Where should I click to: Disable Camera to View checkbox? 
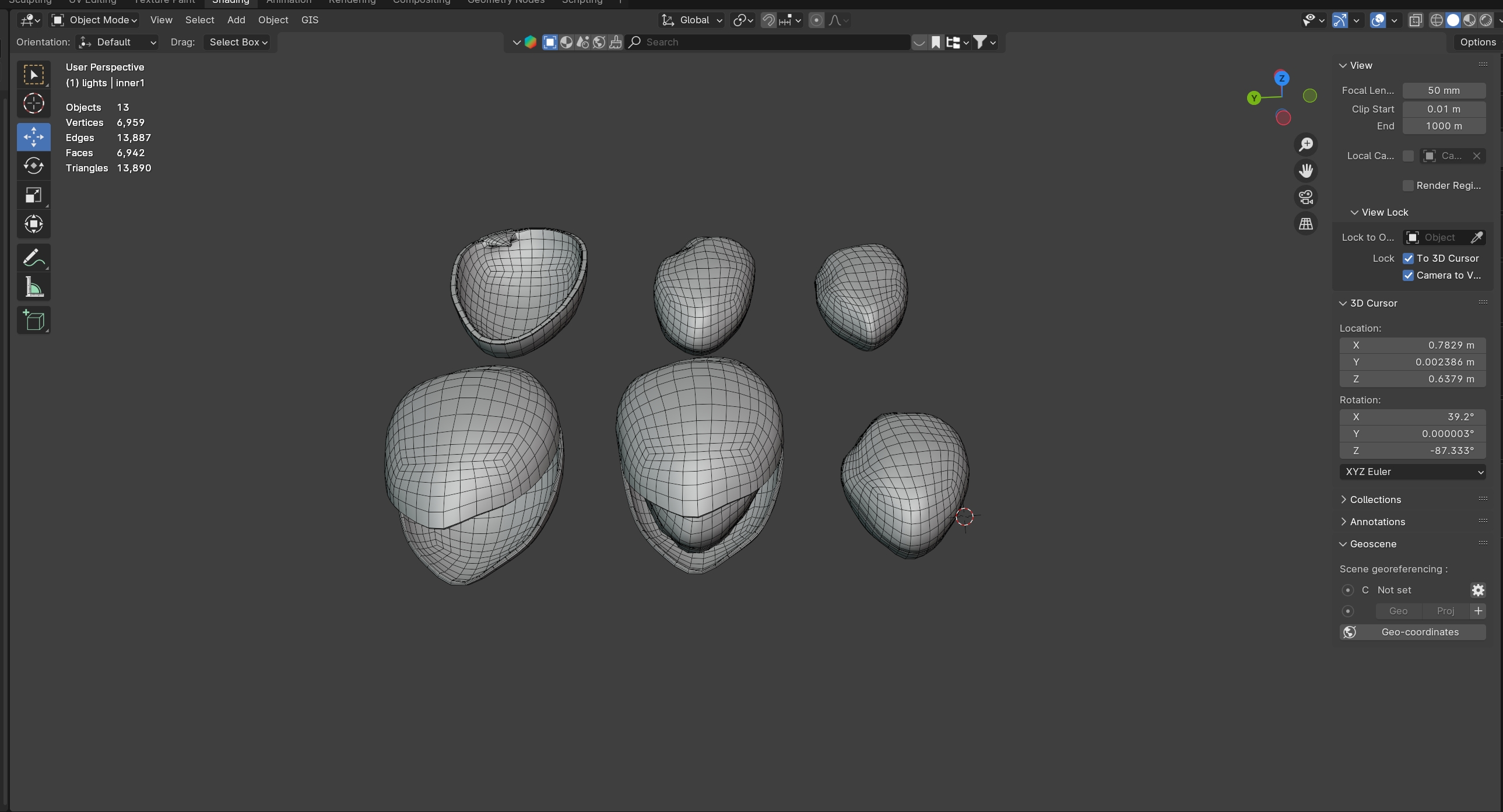[1409, 275]
